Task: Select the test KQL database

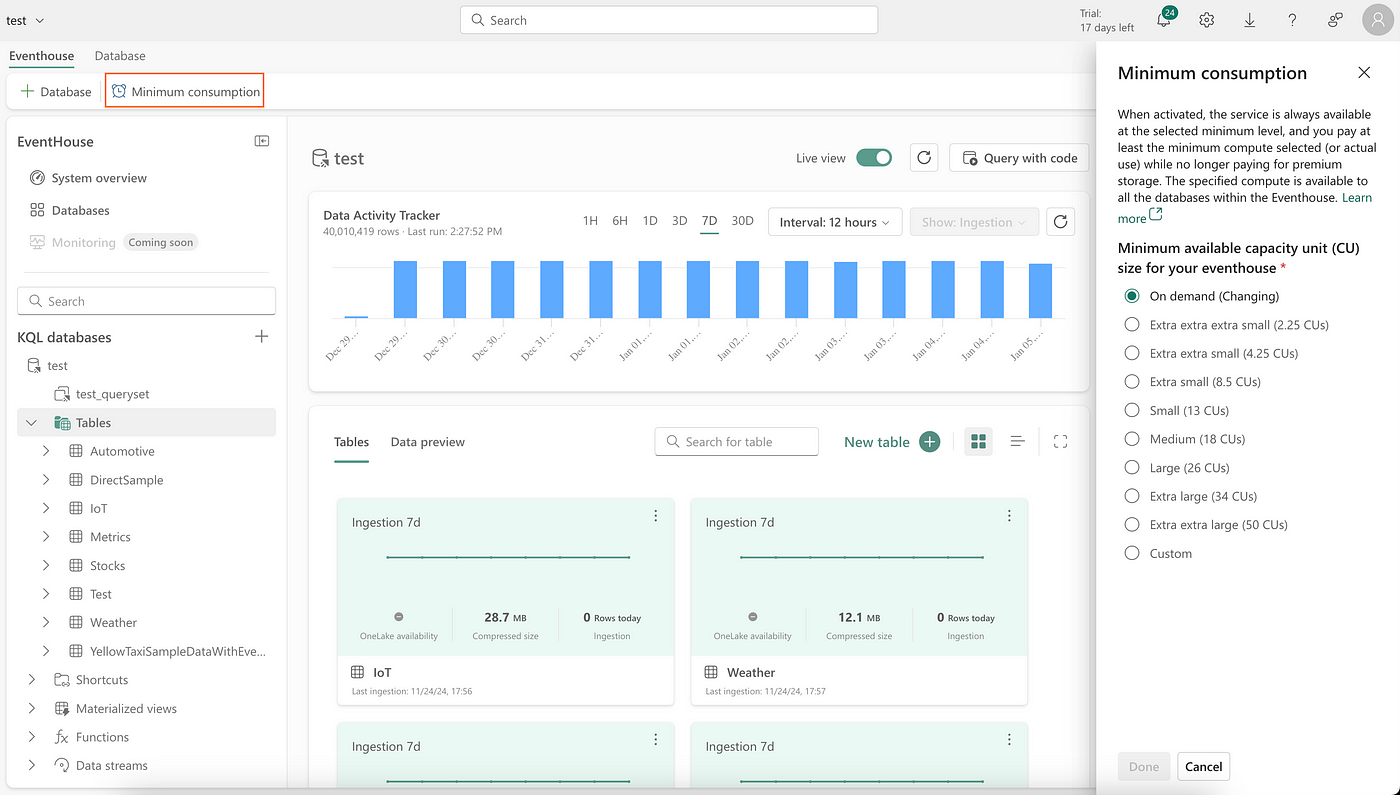Action: tap(47, 366)
